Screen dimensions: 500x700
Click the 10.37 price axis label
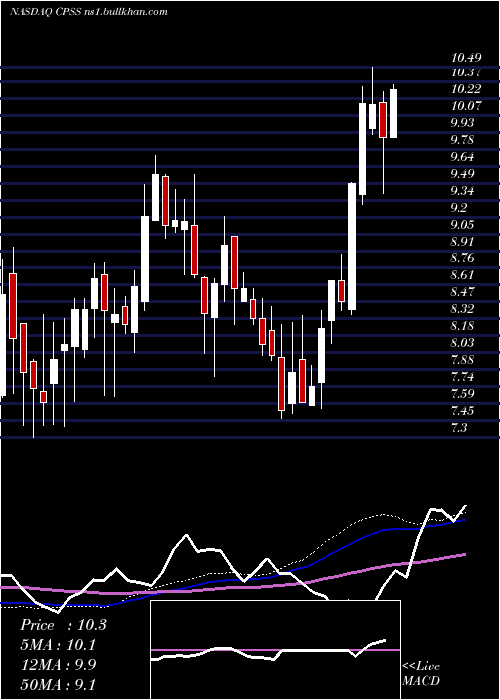coord(466,72)
